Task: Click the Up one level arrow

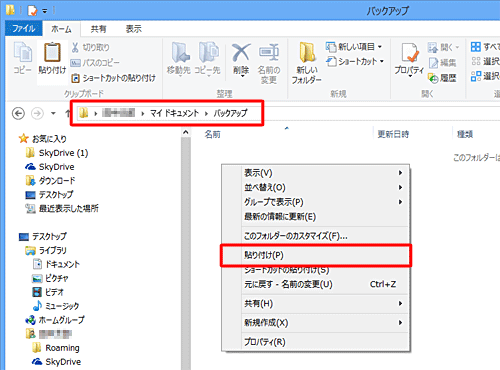Action: point(67,113)
